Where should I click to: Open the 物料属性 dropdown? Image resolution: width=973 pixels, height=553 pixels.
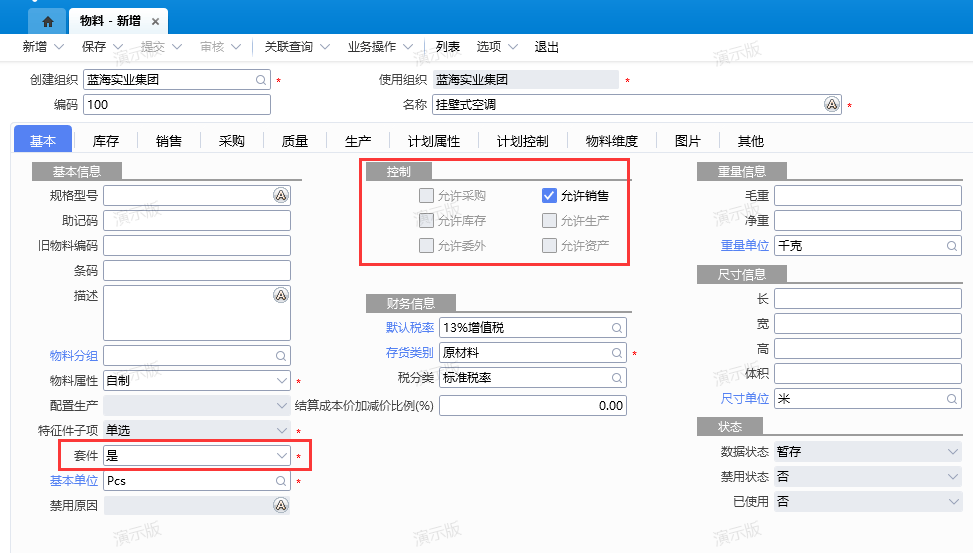[x=282, y=380]
